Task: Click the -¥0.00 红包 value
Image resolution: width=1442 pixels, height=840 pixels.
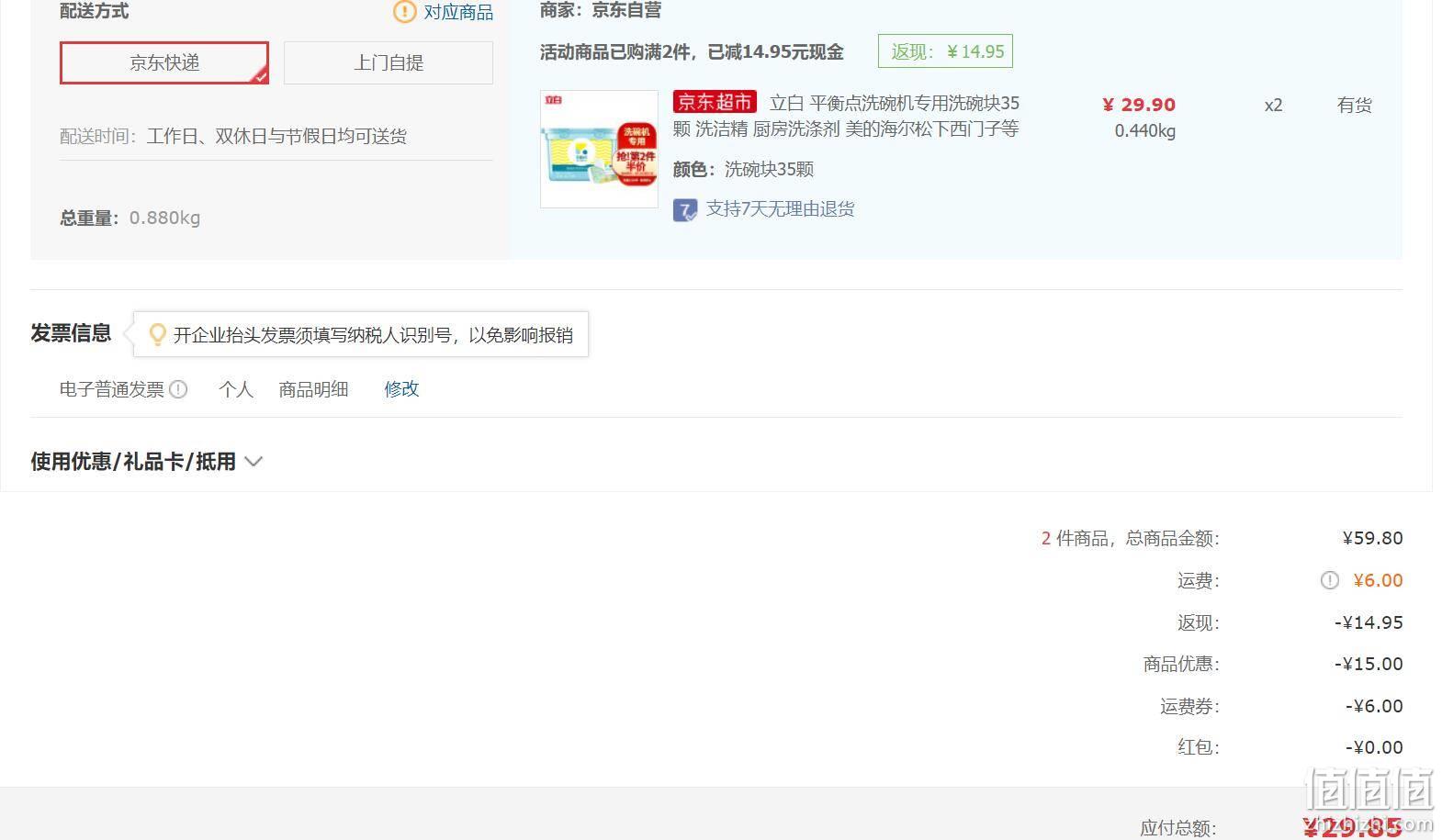Action: tap(1374, 747)
